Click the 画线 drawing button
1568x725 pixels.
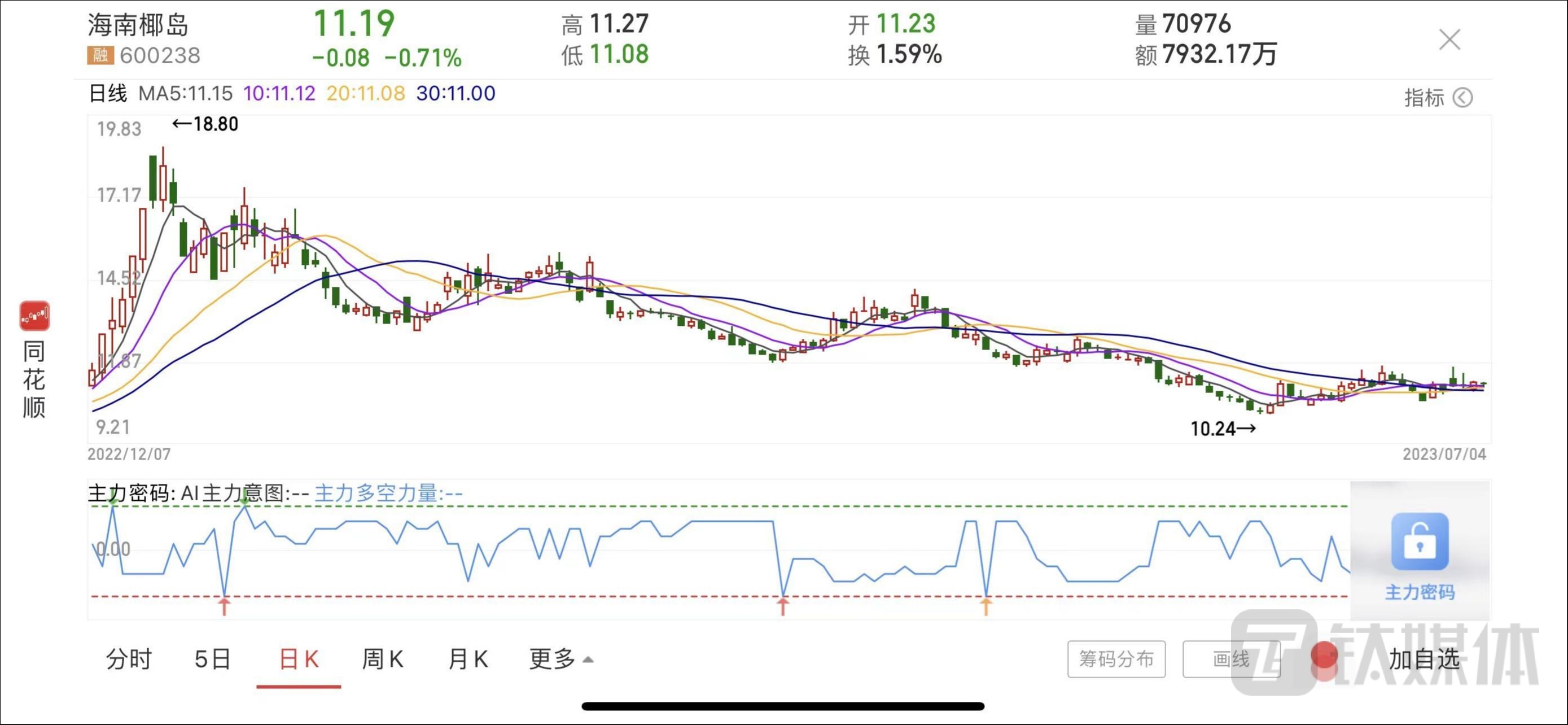point(1231,658)
